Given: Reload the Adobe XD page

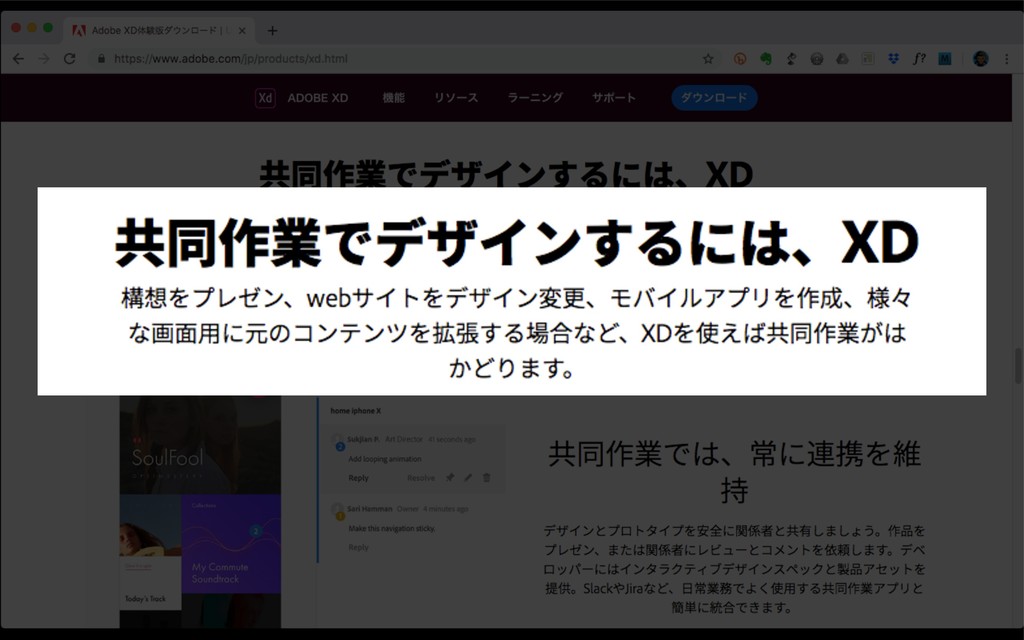Looking at the screenshot, I should 69,59.
